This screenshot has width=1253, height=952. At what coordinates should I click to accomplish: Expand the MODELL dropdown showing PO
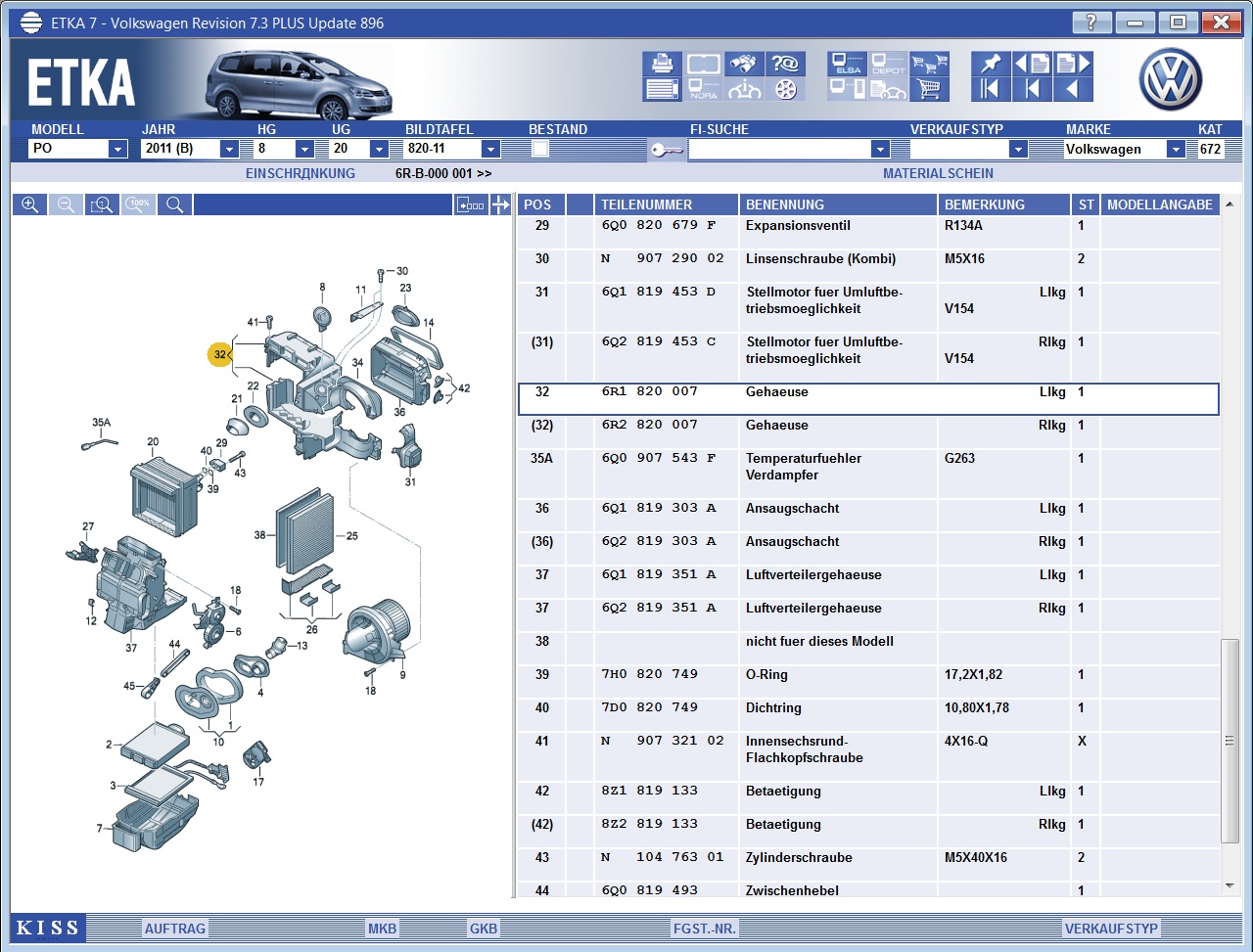[x=117, y=149]
